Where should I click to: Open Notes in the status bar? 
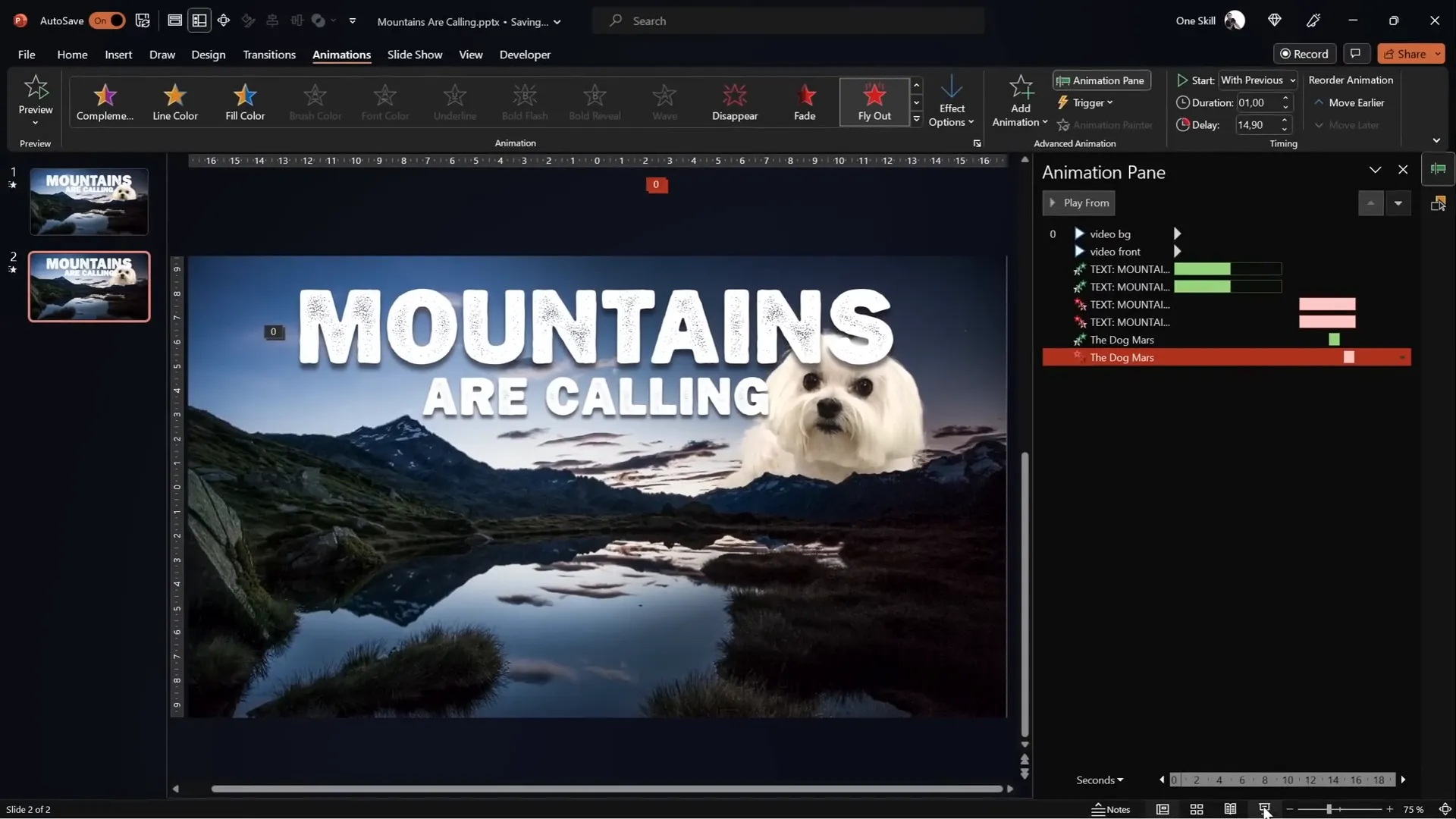1111,810
